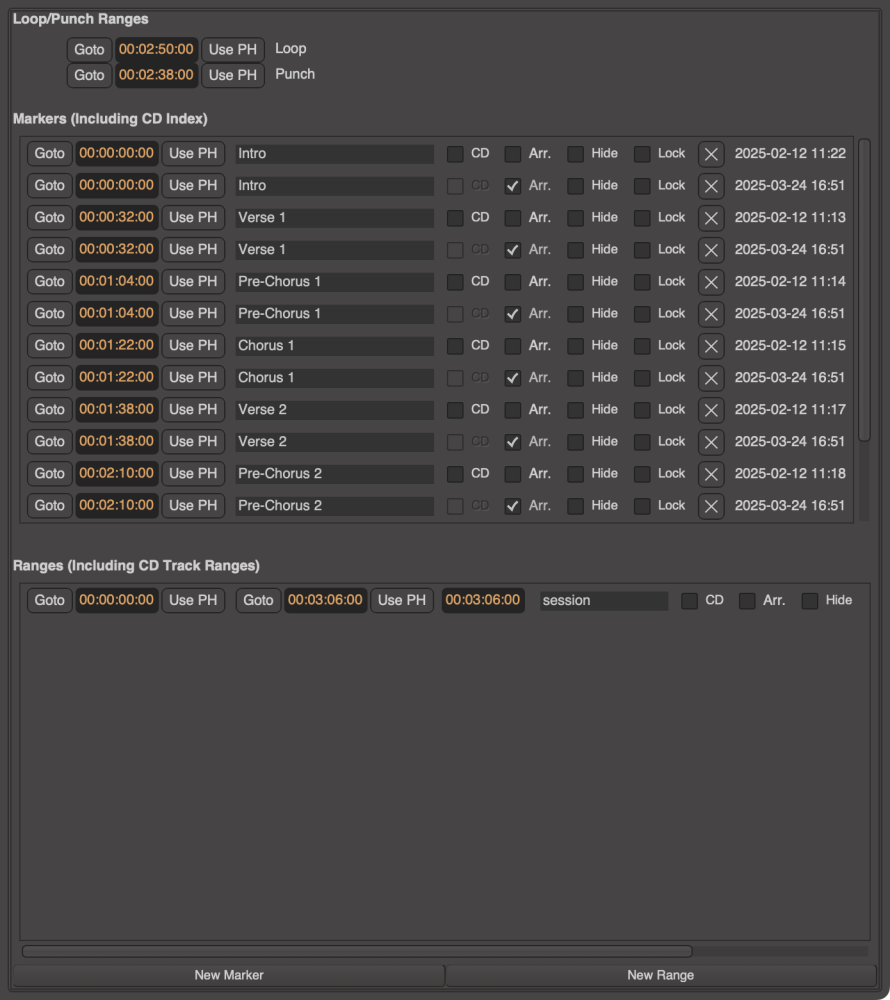Go to the Punch range start

89,75
